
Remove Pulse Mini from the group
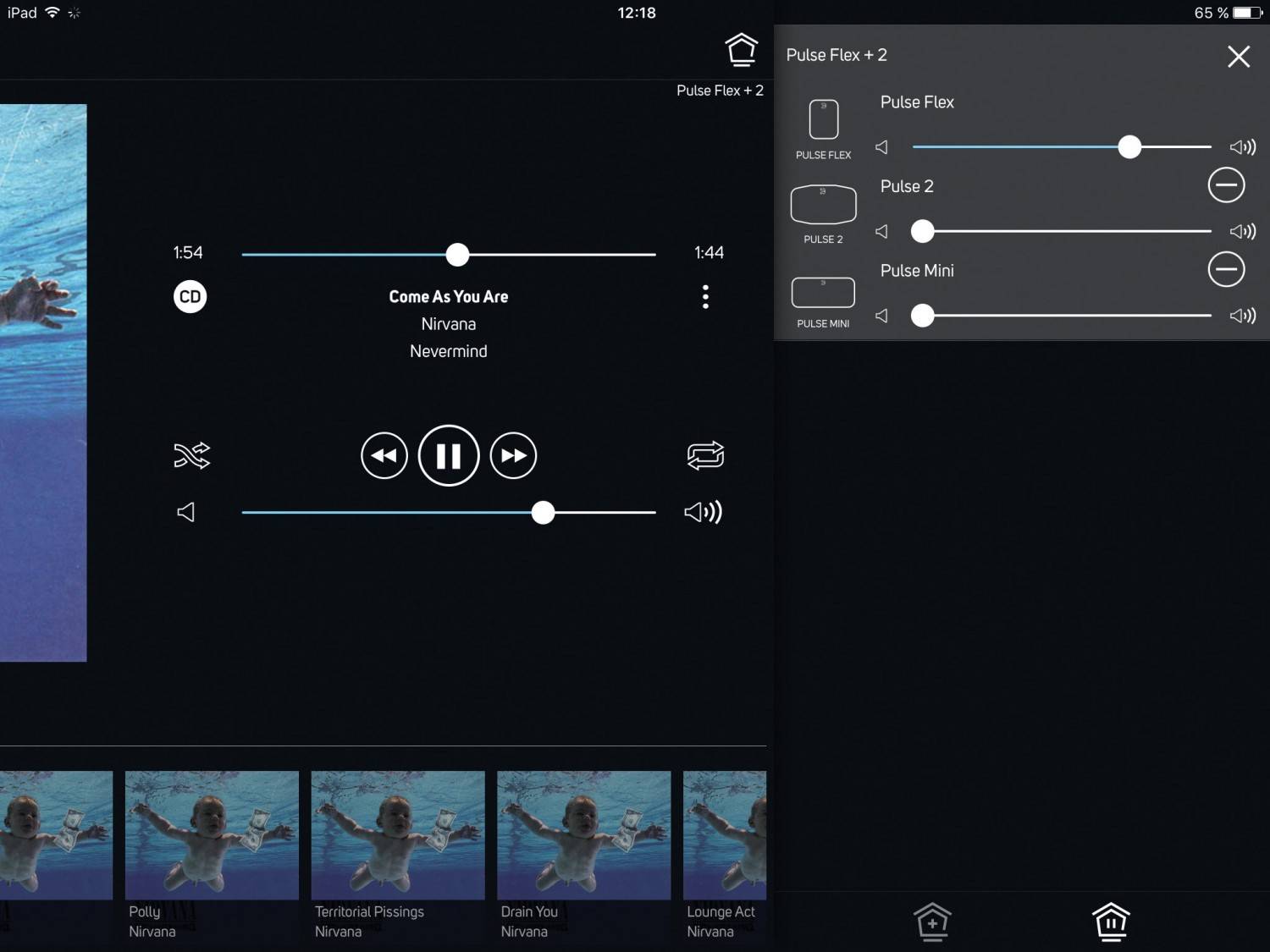(1226, 269)
